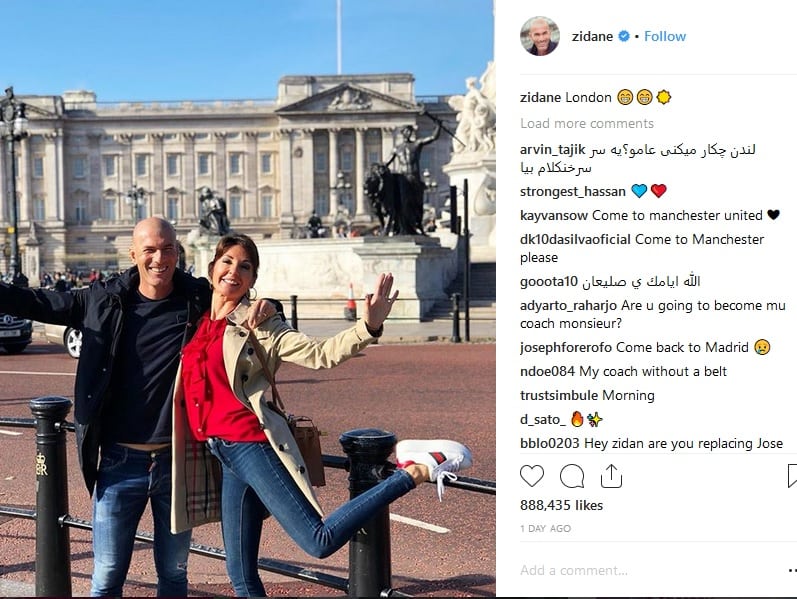View adyarto_raharjo's profile

568,306
